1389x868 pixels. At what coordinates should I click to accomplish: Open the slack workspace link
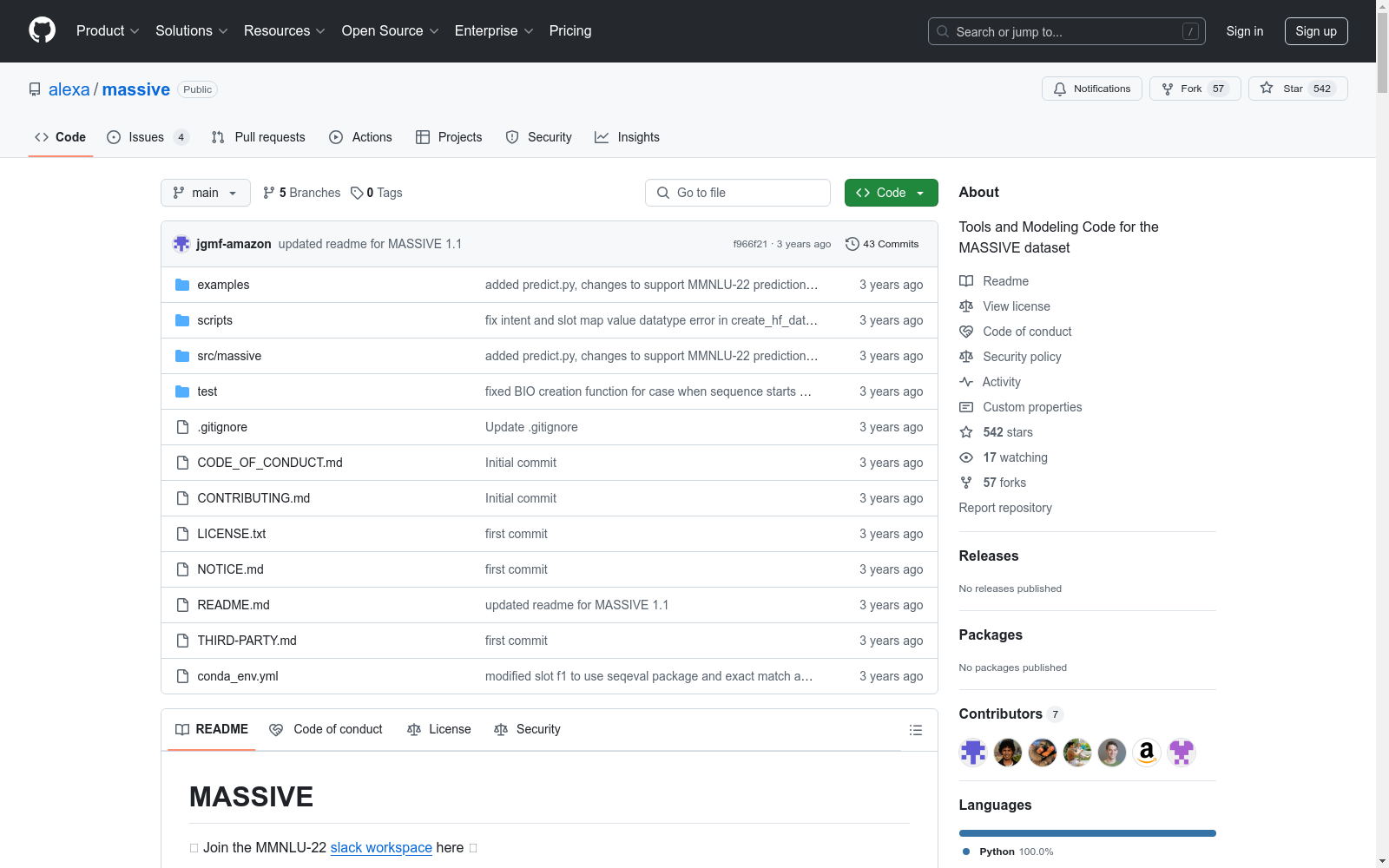coord(381,847)
